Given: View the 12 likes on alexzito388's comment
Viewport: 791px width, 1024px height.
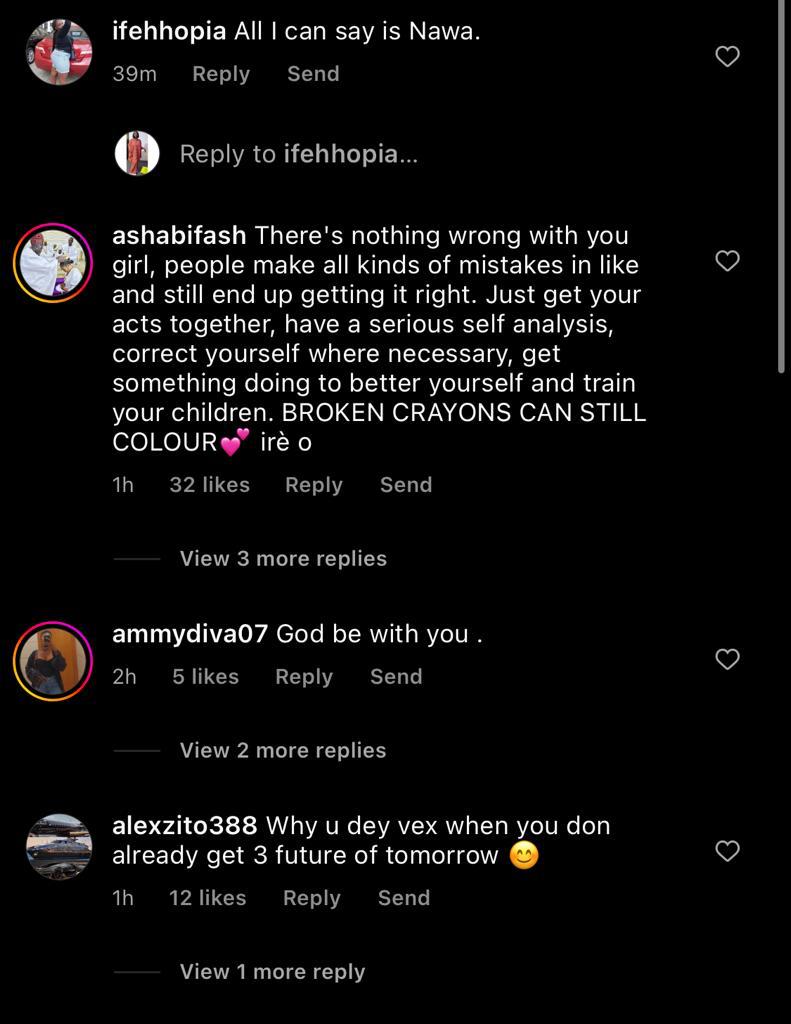Looking at the screenshot, I should (x=207, y=898).
